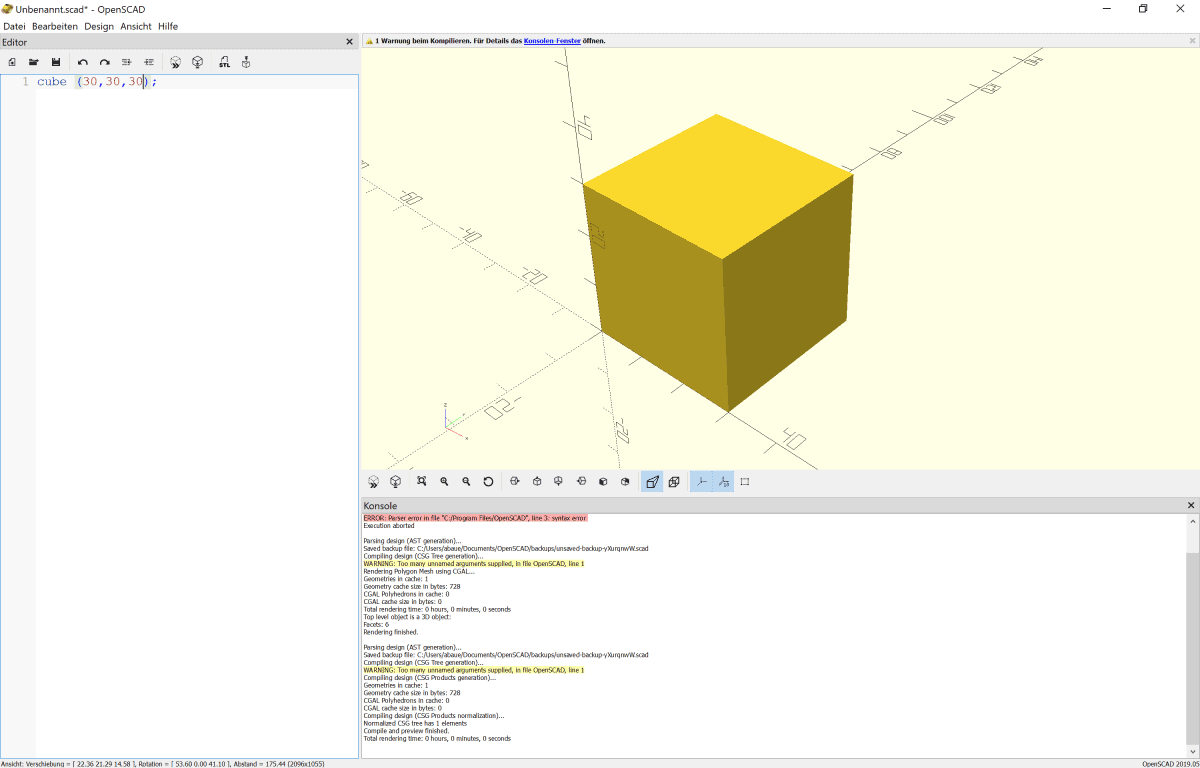Click the 'Normalized CSG tree has 1 elements' line
1200x768 pixels.
(415, 723)
